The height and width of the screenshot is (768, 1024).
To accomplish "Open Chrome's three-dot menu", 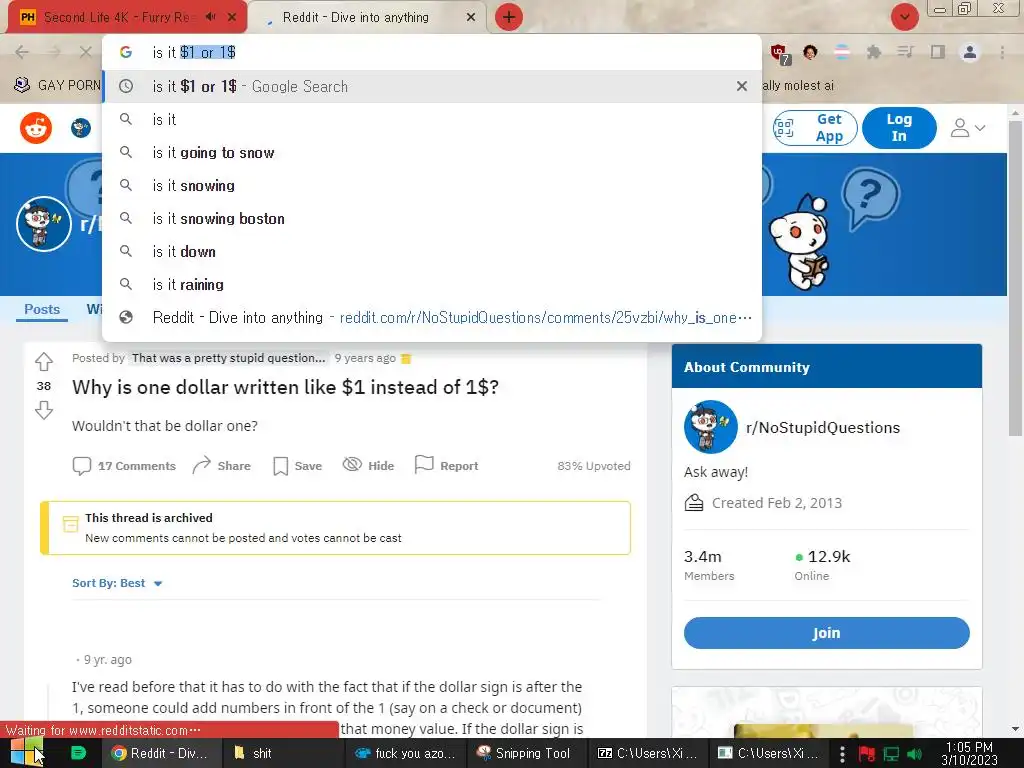I will [x=1002, y=52].
